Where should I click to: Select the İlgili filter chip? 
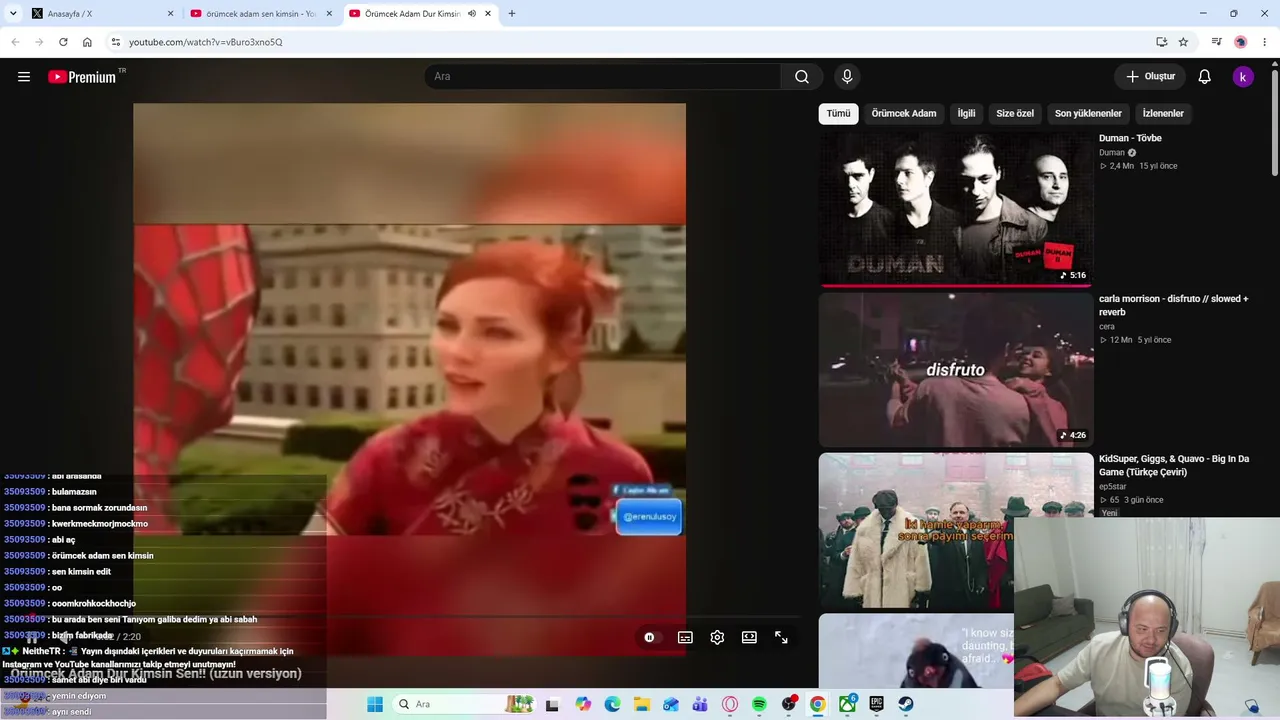click(x=966, y=113)
